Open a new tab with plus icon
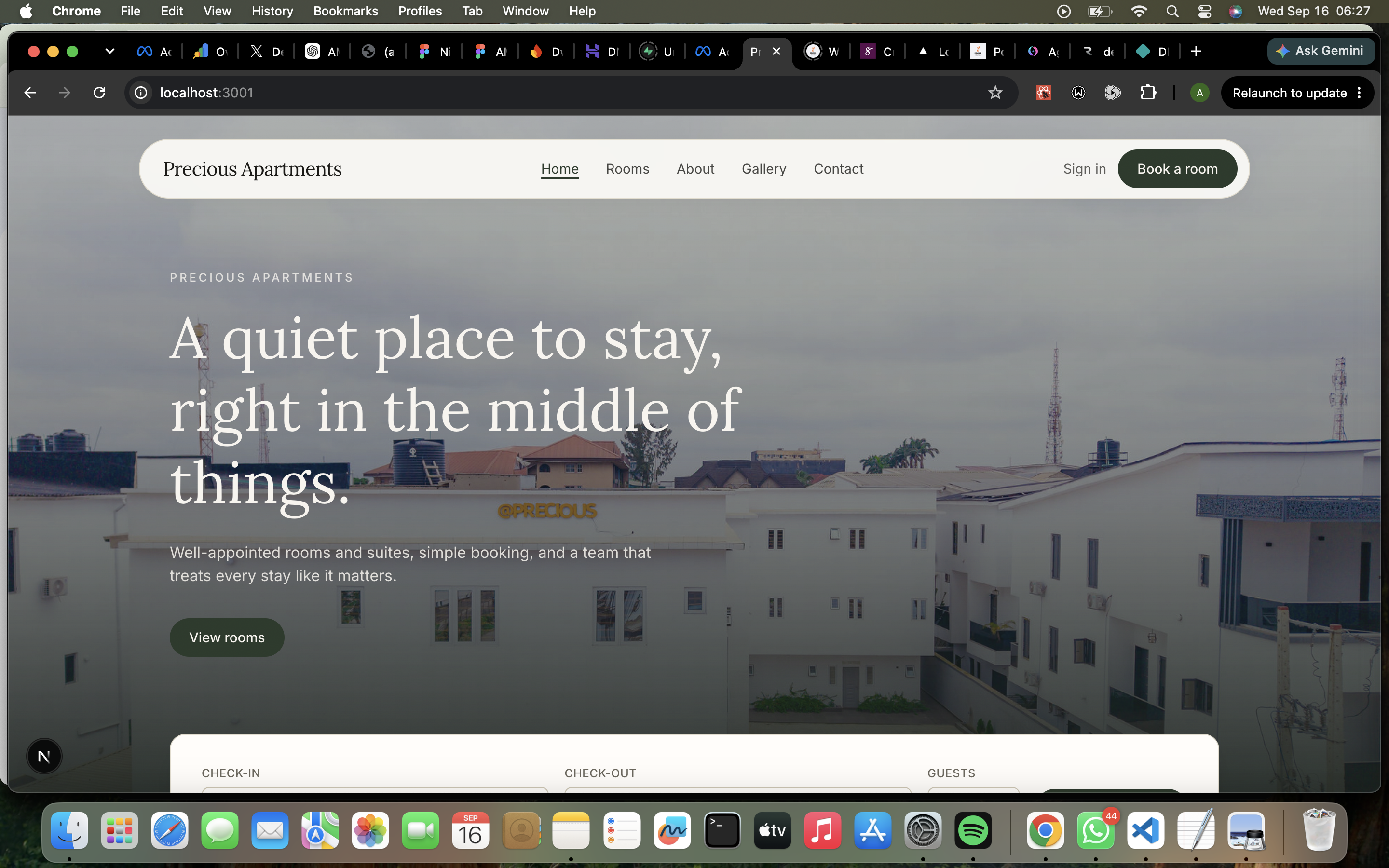 [x=1196, y=52]
